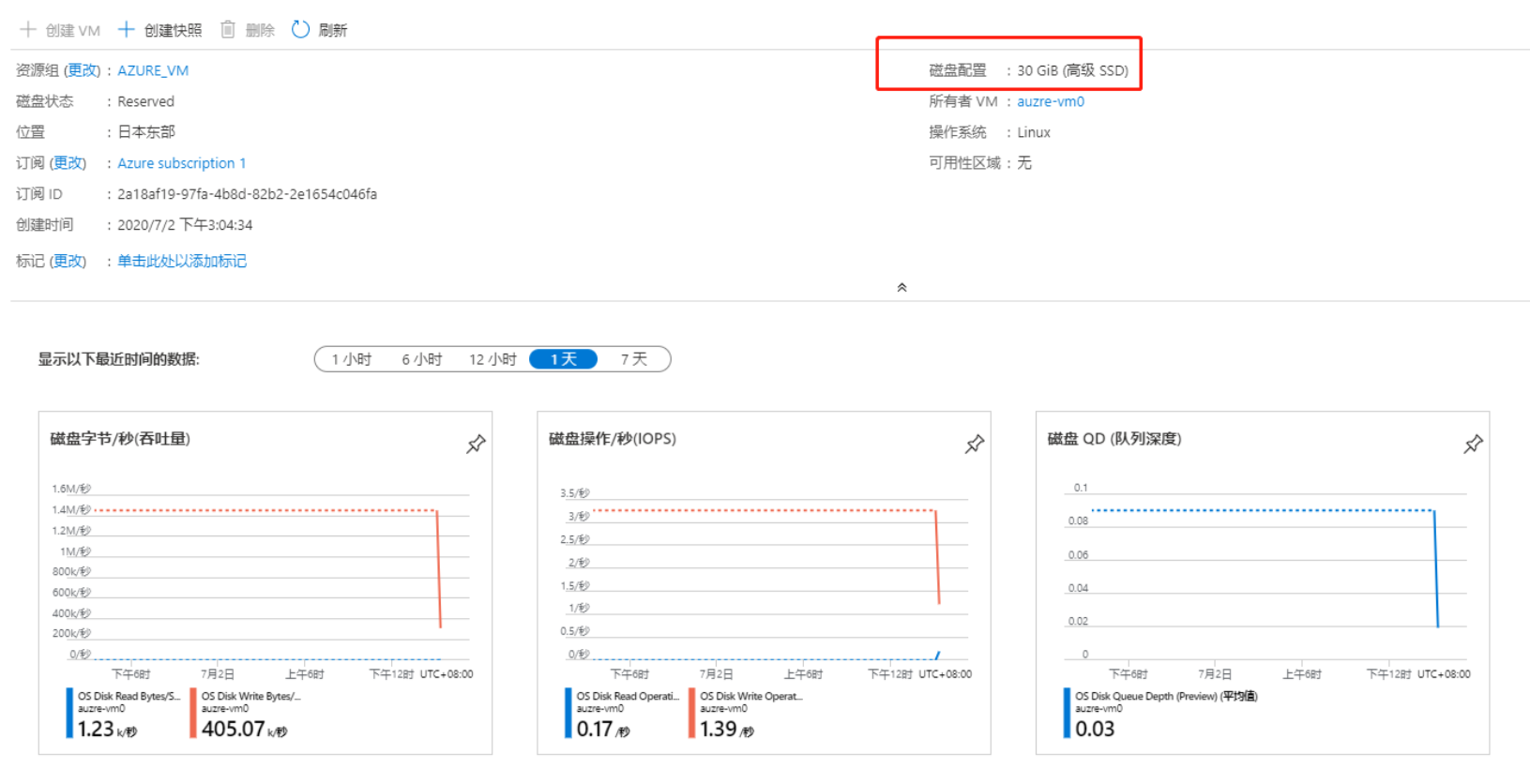Open the Azure subscription 1 link
The width and height of the screenshot is (1530, 784).
click(182, 163)
